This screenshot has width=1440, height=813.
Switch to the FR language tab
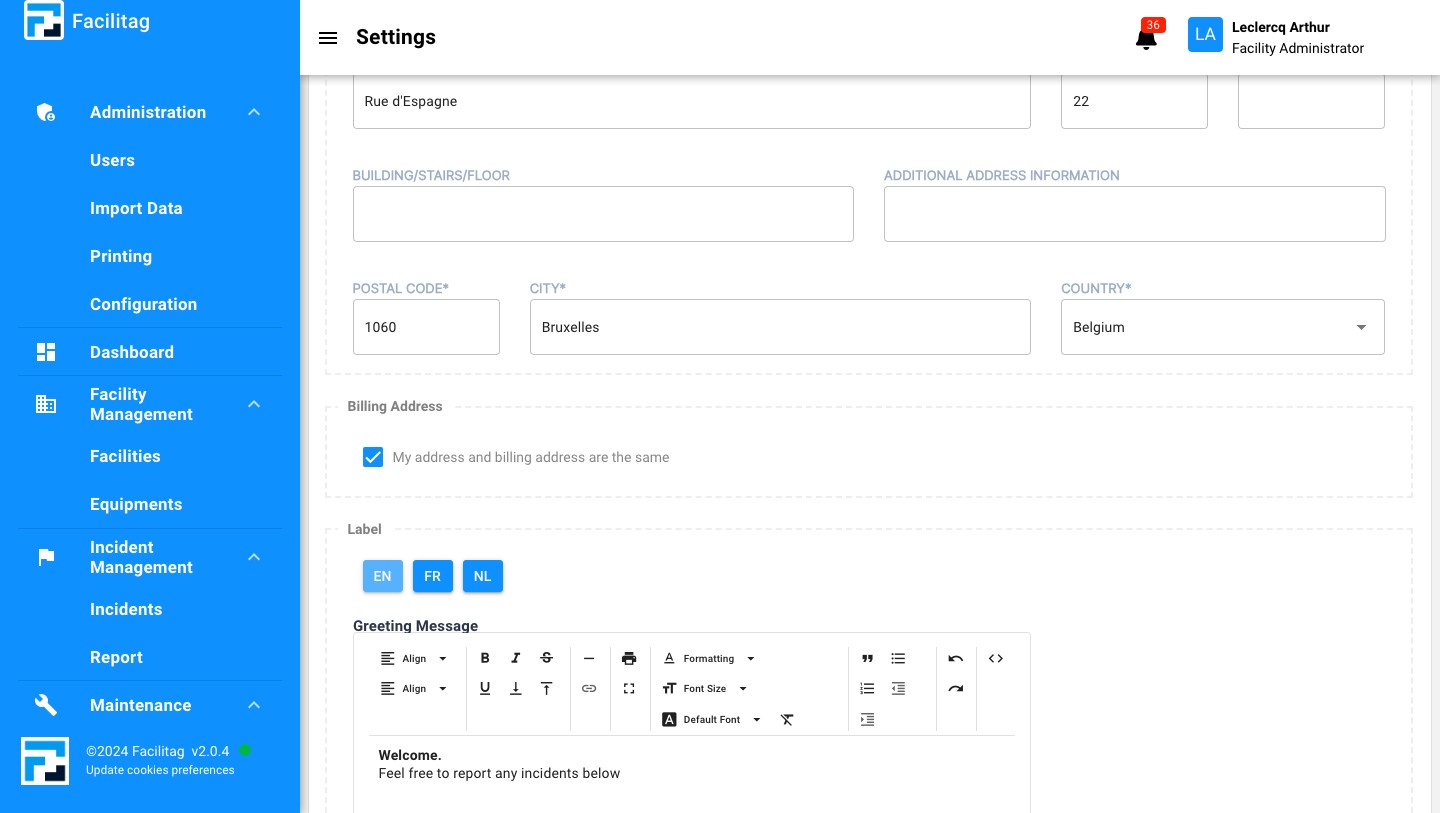pyautogui.click(x=432, y=576)
